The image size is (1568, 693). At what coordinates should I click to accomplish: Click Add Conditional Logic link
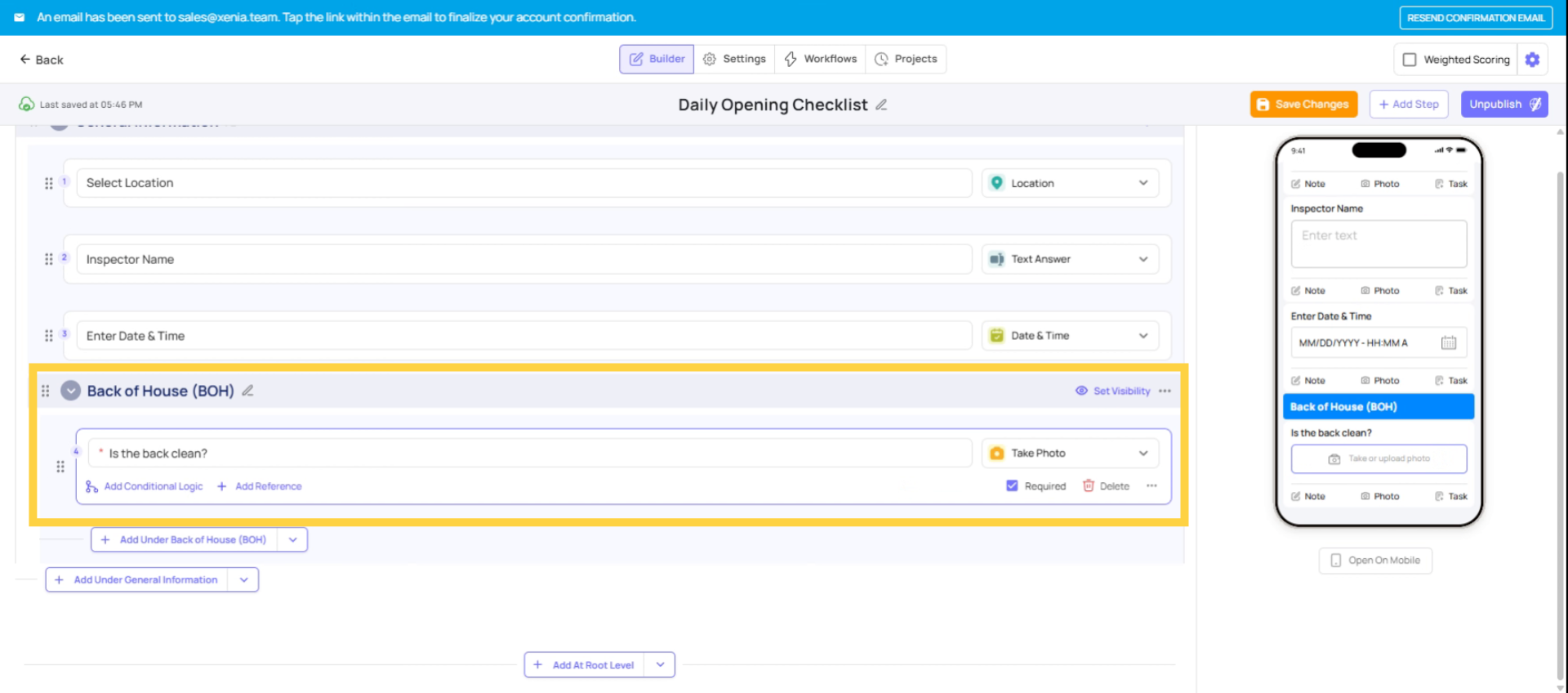pos(153,486)
